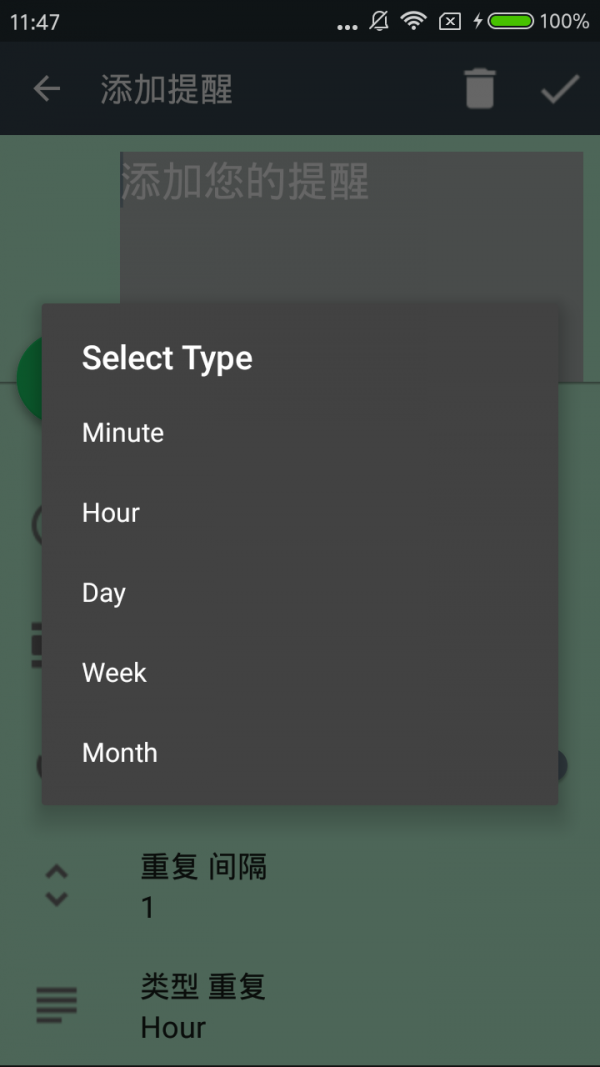Tap the checkmark save icon
The image size is (600, 1067).
point(561,88)
